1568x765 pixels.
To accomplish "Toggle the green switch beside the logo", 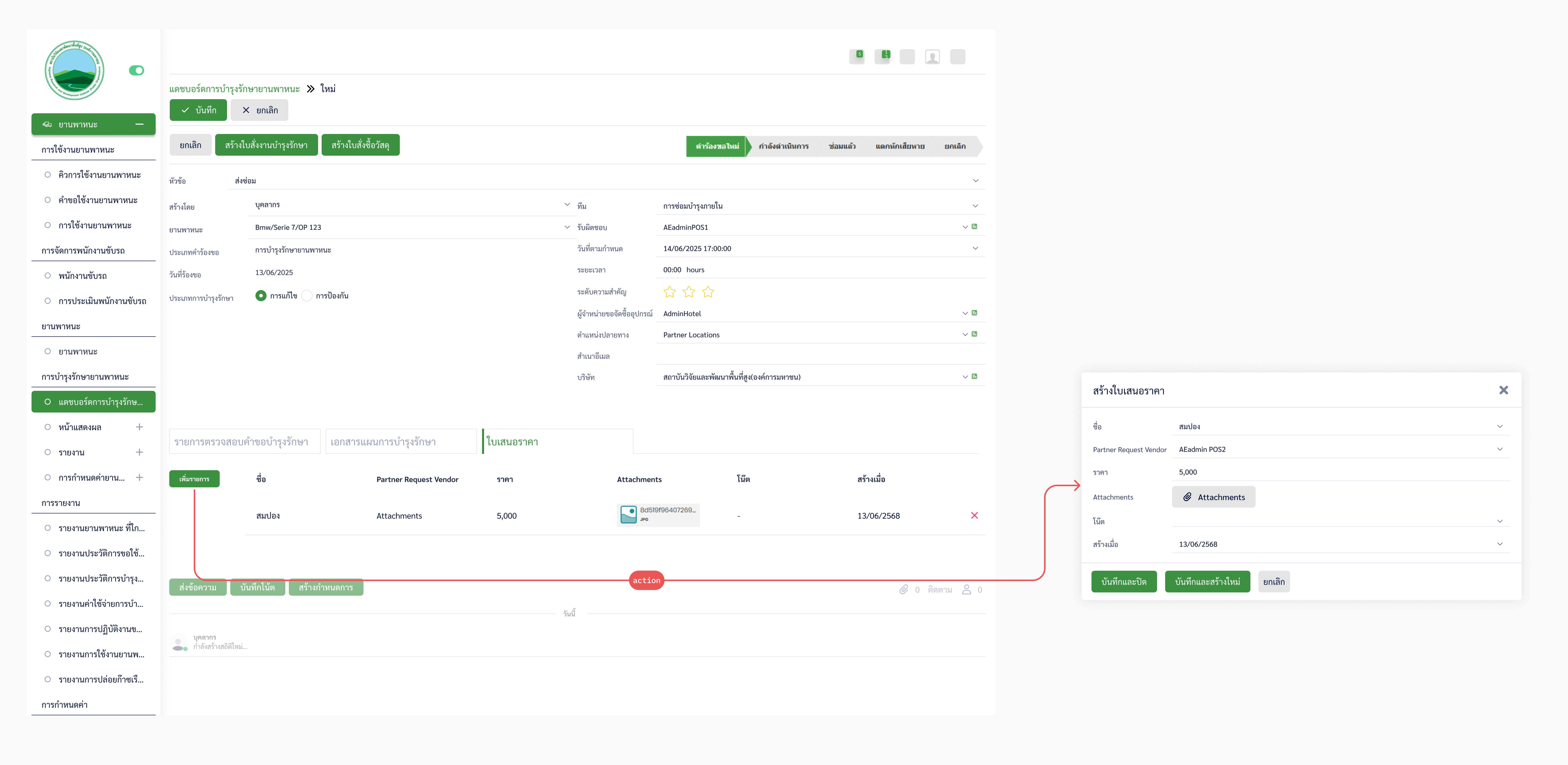I will coord(136,71).
